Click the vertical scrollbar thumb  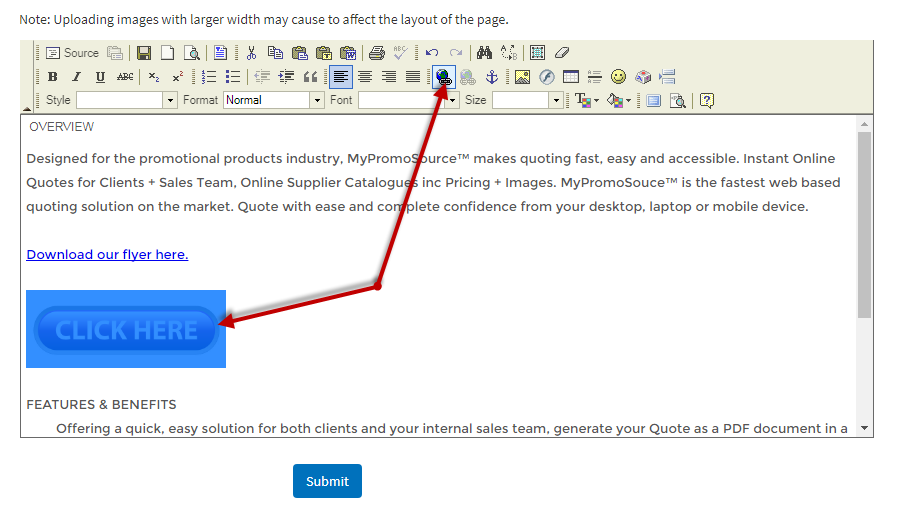click(x=864, y=225)
